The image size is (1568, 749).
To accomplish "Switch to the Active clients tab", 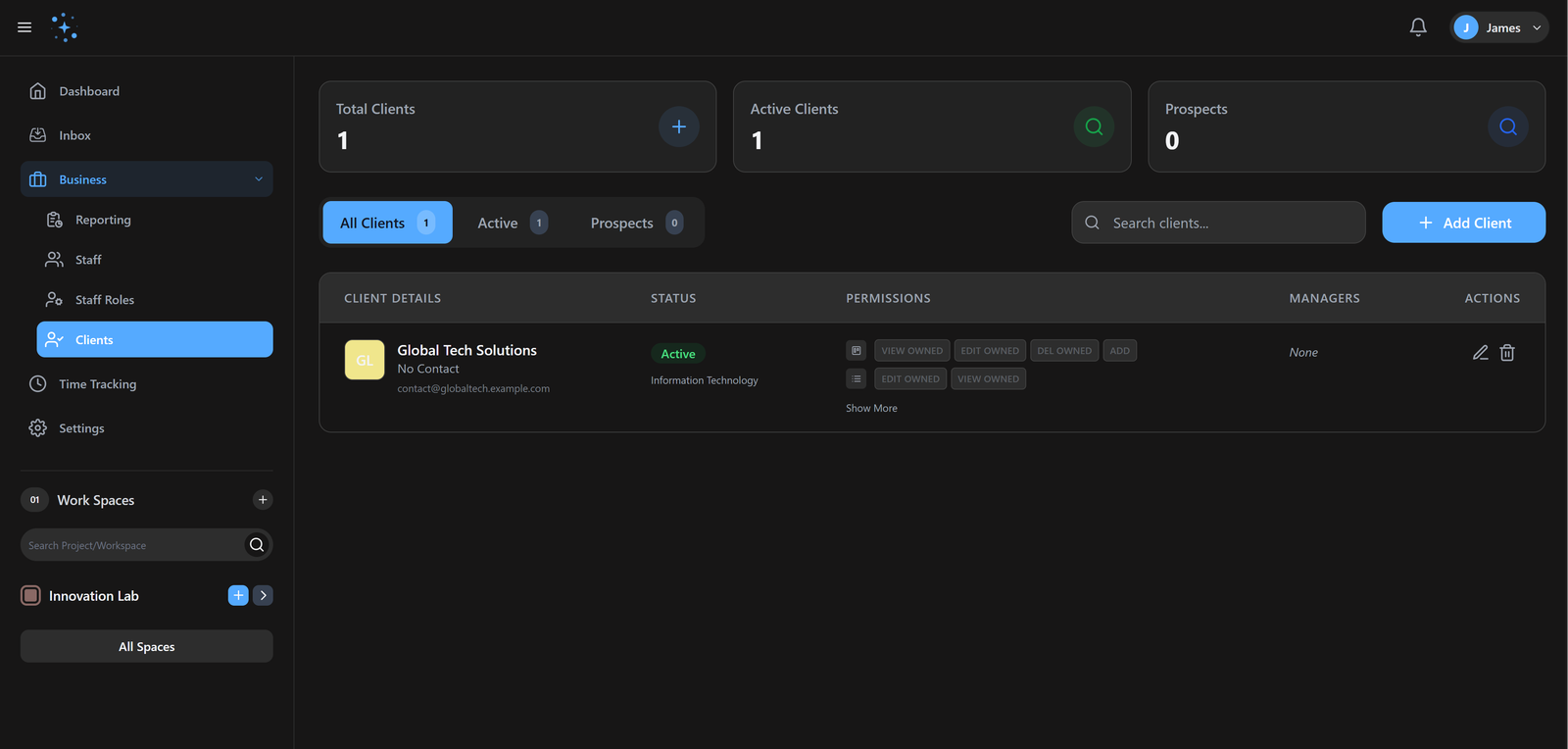I will [x=512, y=223].
